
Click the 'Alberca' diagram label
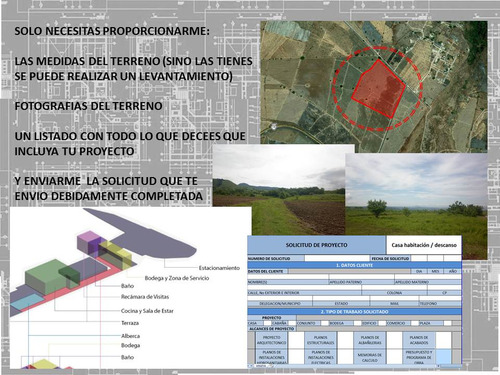click(x=130, y=336)
